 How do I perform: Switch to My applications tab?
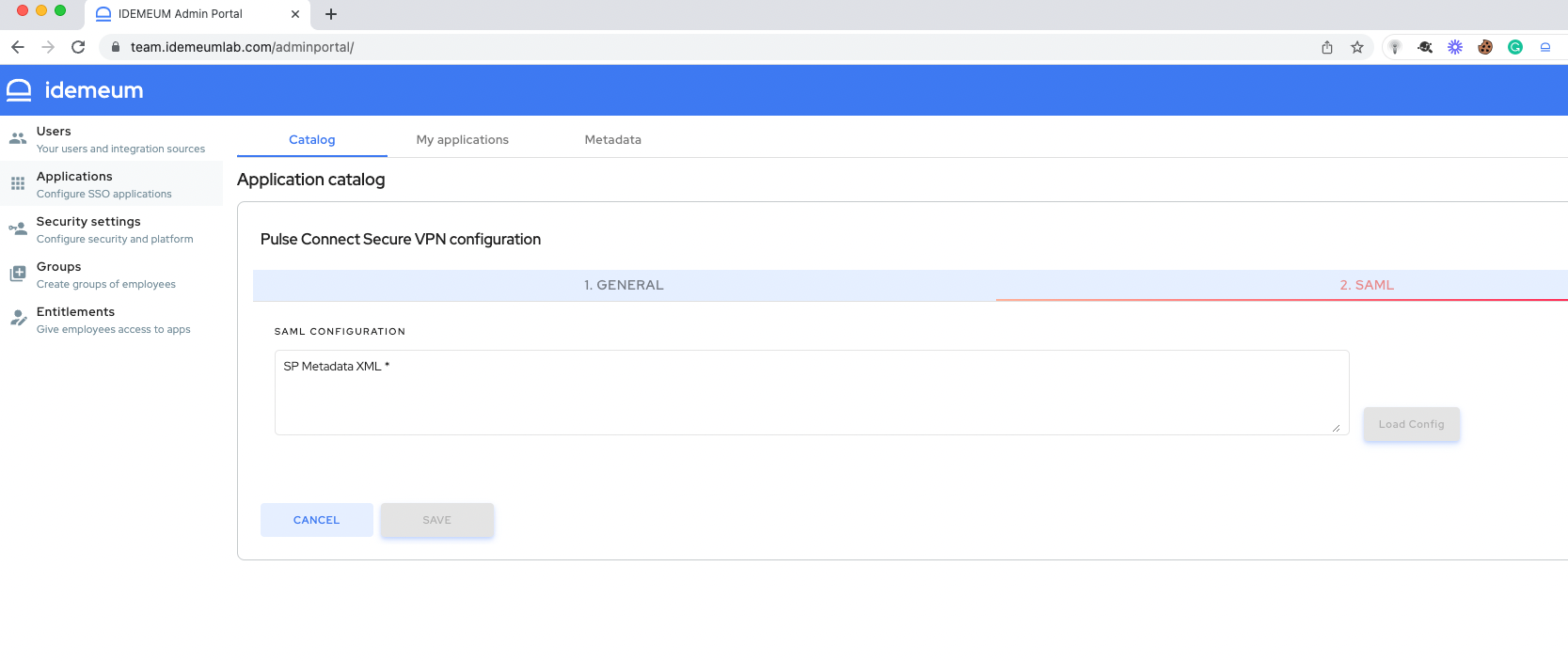463,139
